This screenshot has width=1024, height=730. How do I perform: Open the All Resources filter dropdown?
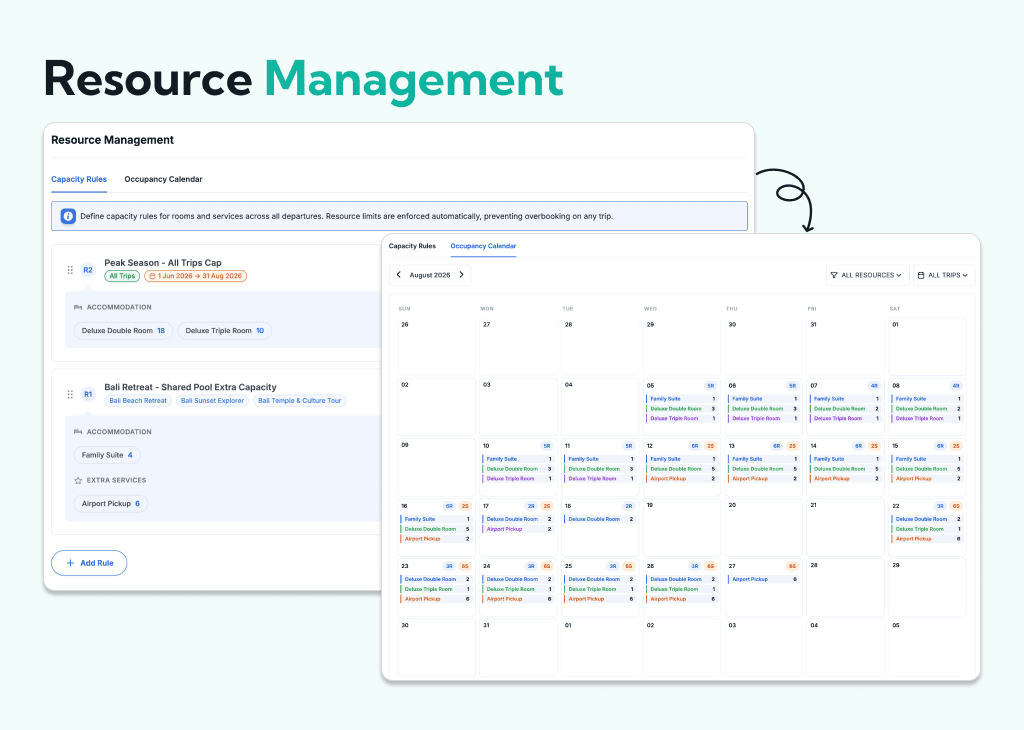click(867, 275)
